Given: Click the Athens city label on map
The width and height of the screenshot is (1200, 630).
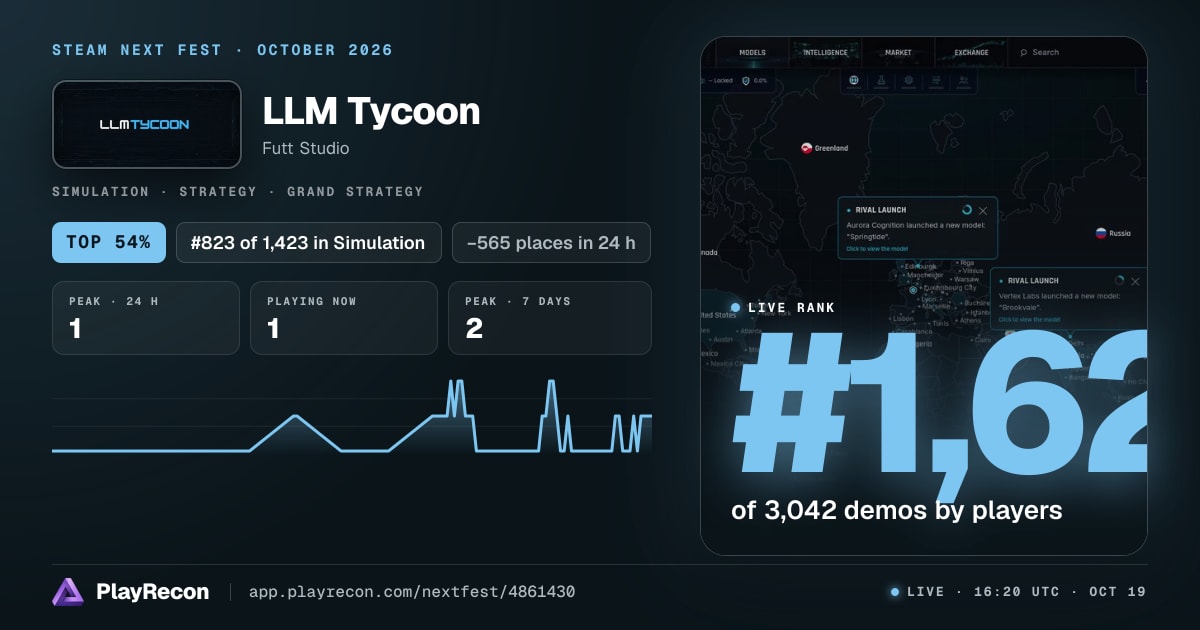Looking at the screenshot, I should click(x=969, y=321).
